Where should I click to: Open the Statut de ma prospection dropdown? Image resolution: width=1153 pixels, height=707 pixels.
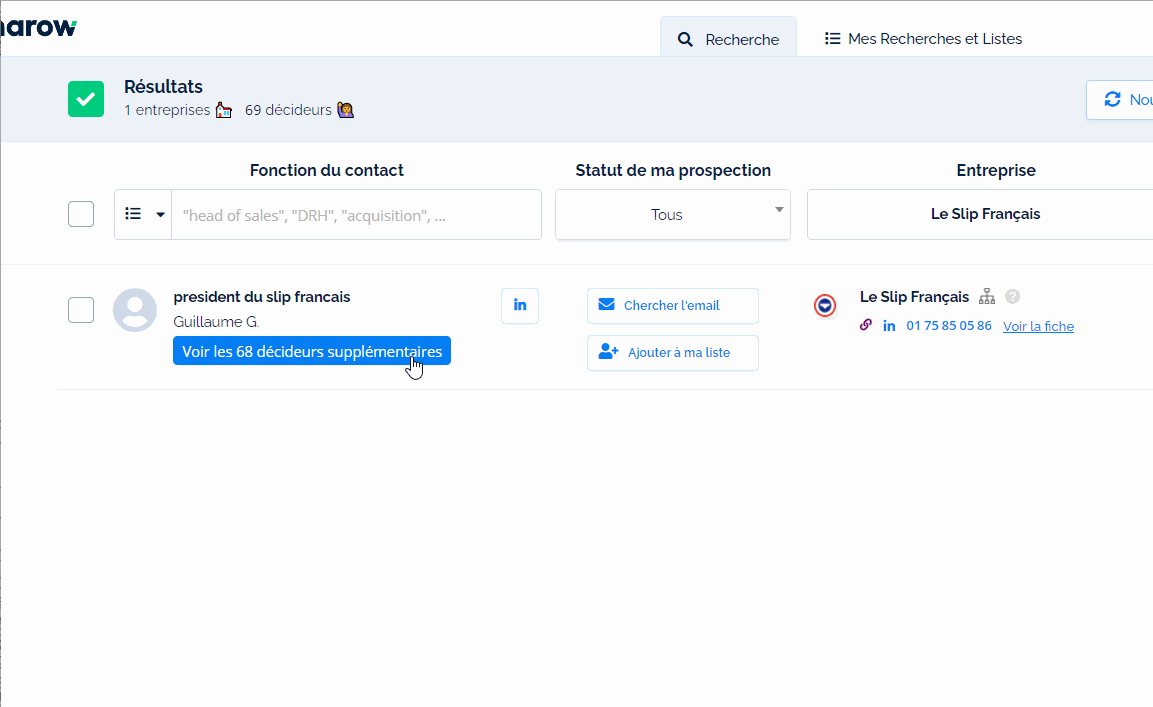point(673,214)
